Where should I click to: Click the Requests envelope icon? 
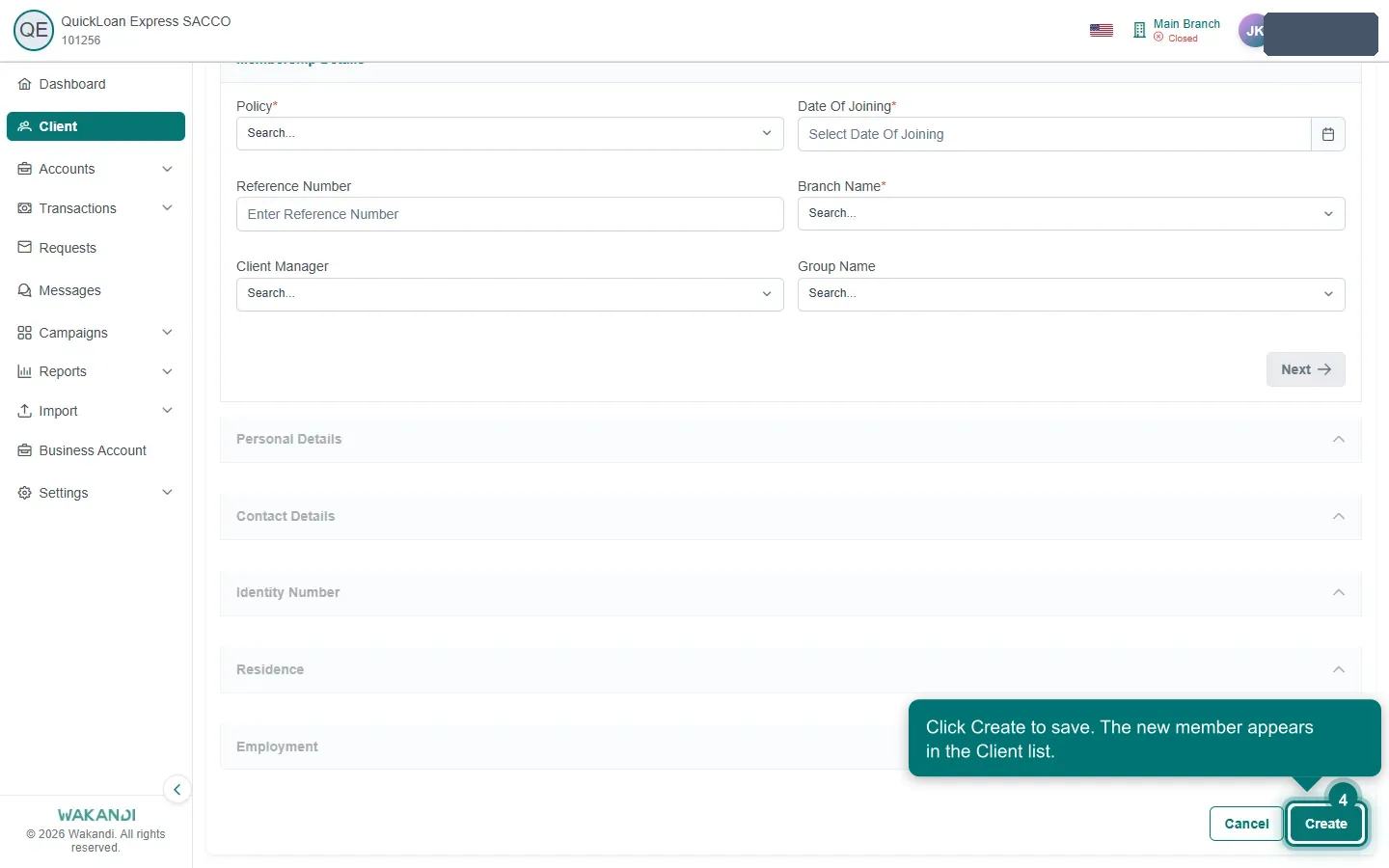pyautogui.click(x=25, y=248)
